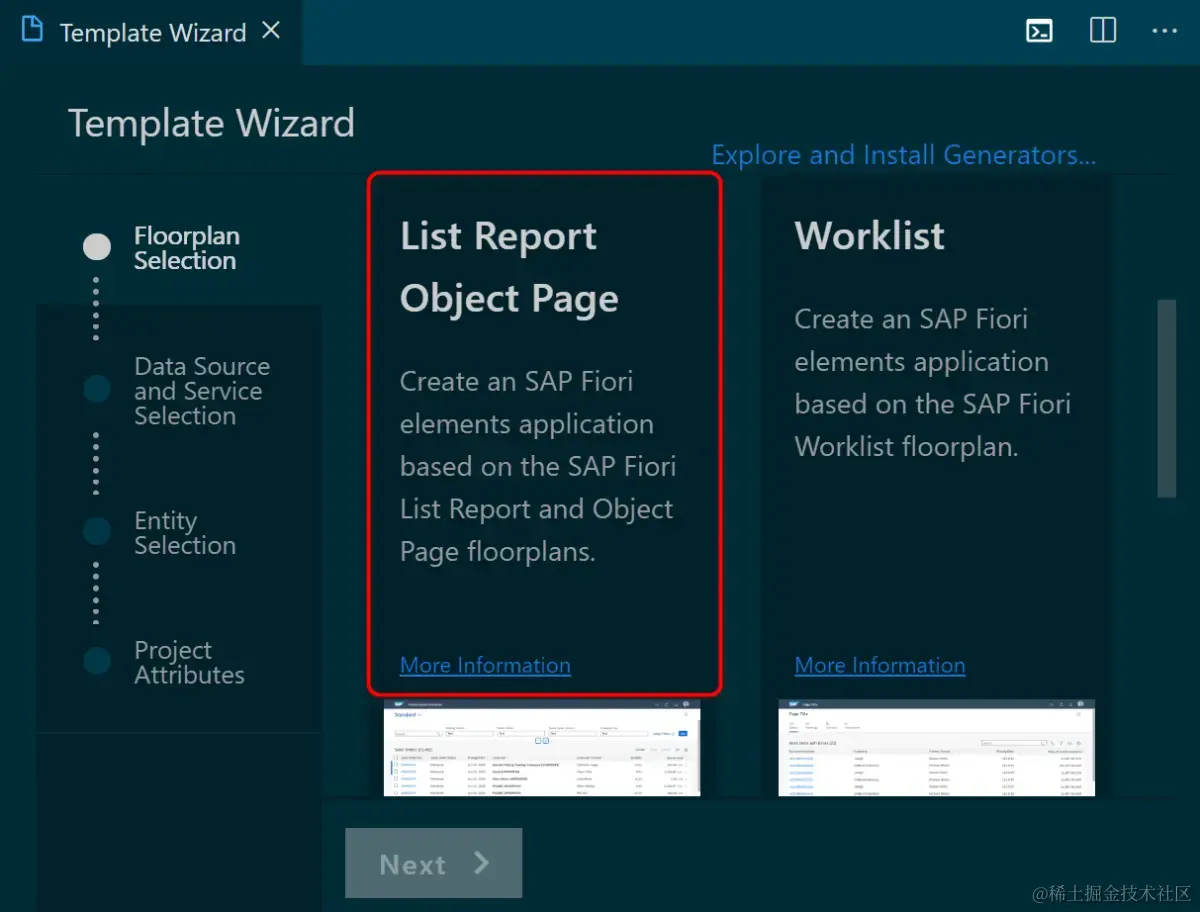This screenshot has height=912, width=1200.
Task: Open the more actions ellipsis menu
Action: click(1165, 31)
